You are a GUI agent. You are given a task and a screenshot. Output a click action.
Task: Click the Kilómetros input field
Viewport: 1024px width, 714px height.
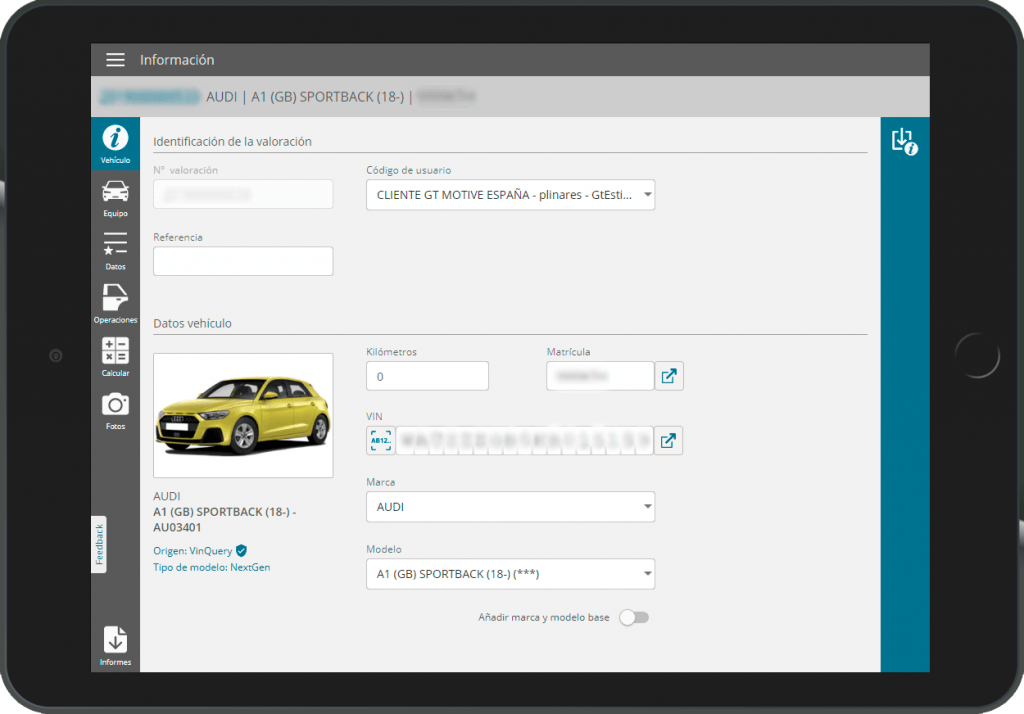click(x=427, y=376)
